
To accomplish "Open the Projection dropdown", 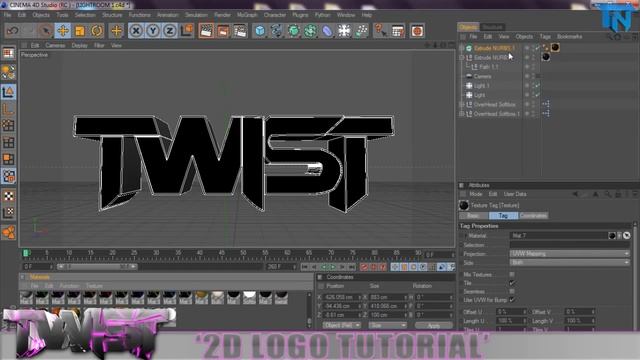I will point(569,254).
